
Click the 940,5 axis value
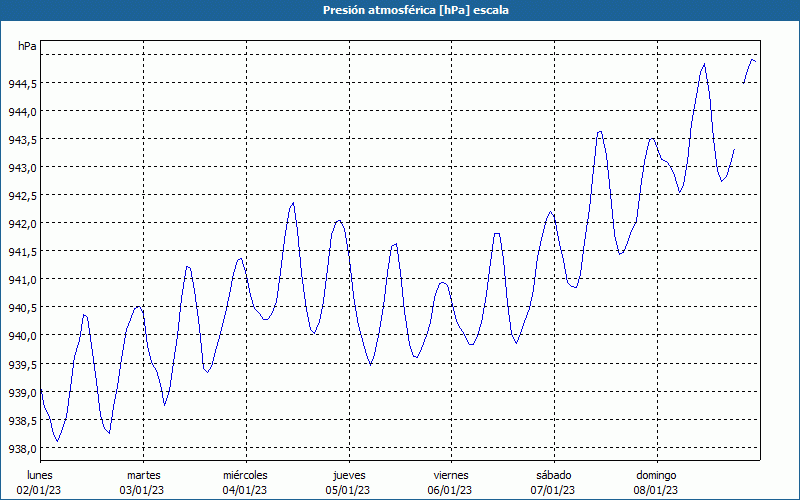coord(22,308)
